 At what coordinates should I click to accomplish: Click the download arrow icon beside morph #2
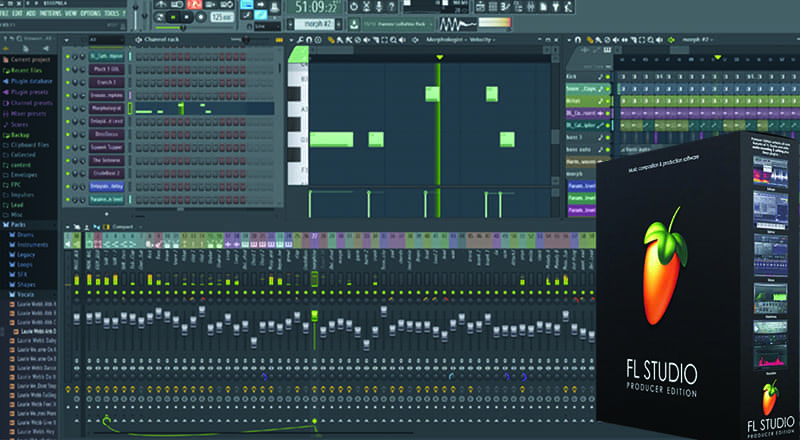click(x=354, y=24)
